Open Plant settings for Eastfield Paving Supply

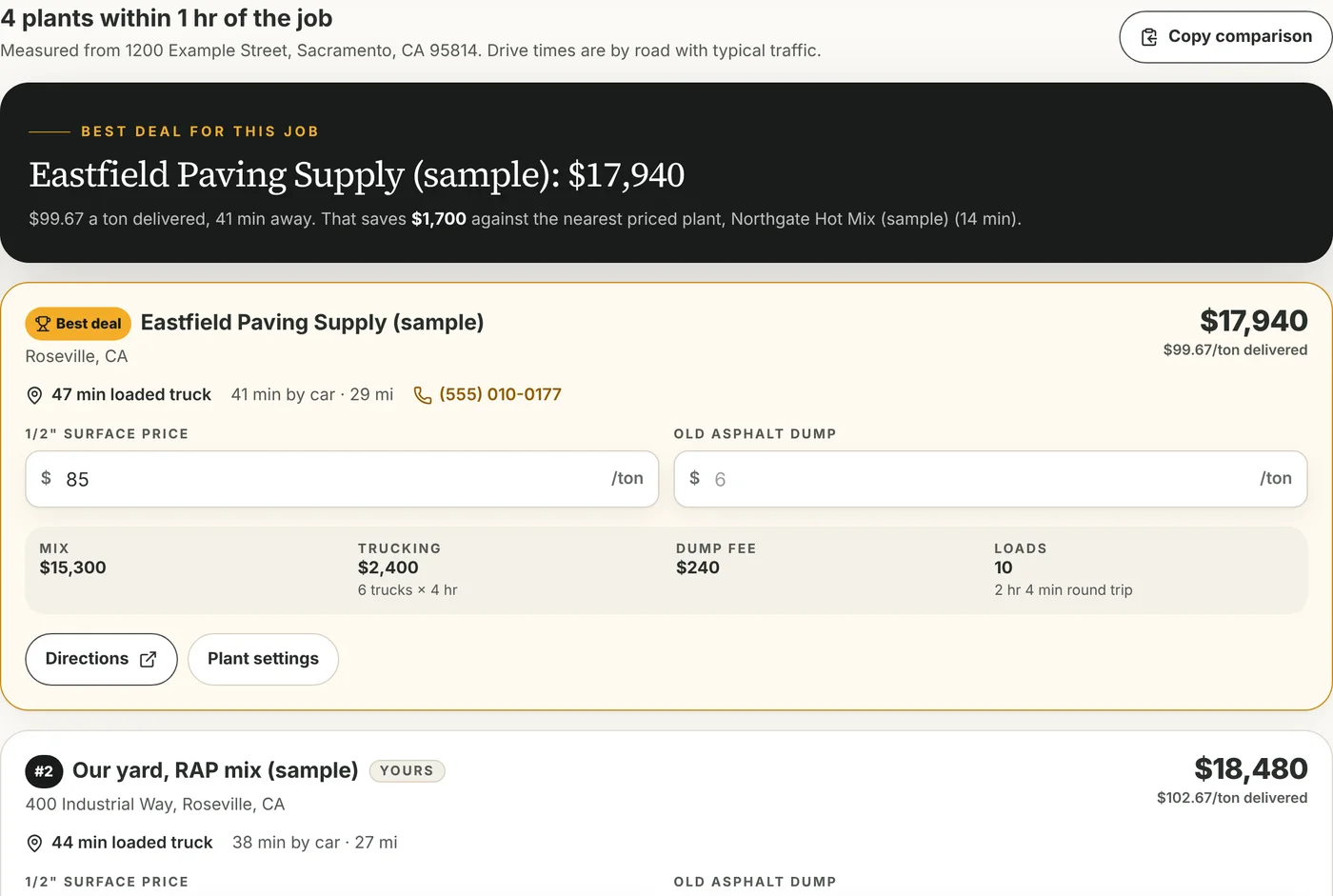click(x=263, y=659)
